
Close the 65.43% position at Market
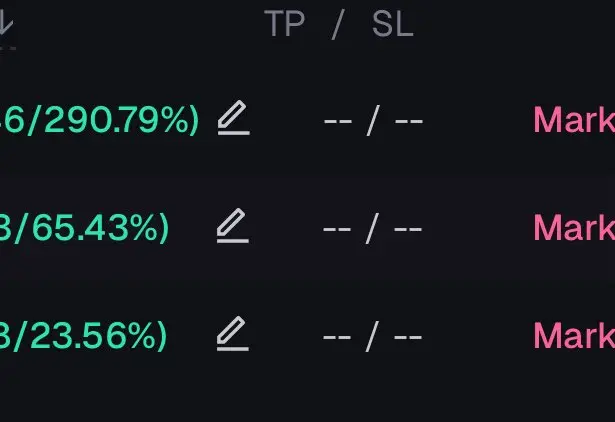tap(574, 227)
